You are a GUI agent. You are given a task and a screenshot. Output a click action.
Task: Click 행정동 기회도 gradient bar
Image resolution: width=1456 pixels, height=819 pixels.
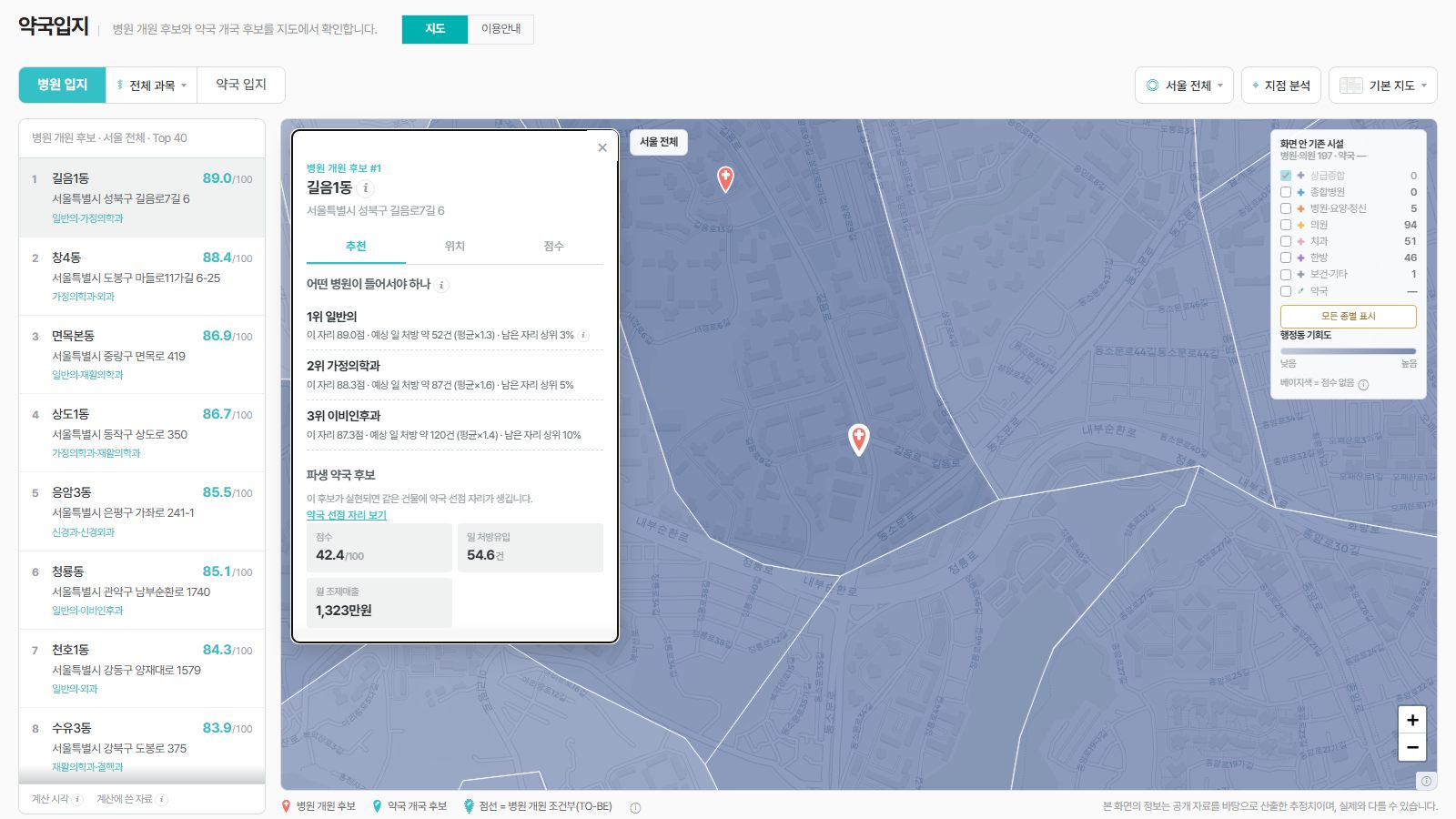1349,350
